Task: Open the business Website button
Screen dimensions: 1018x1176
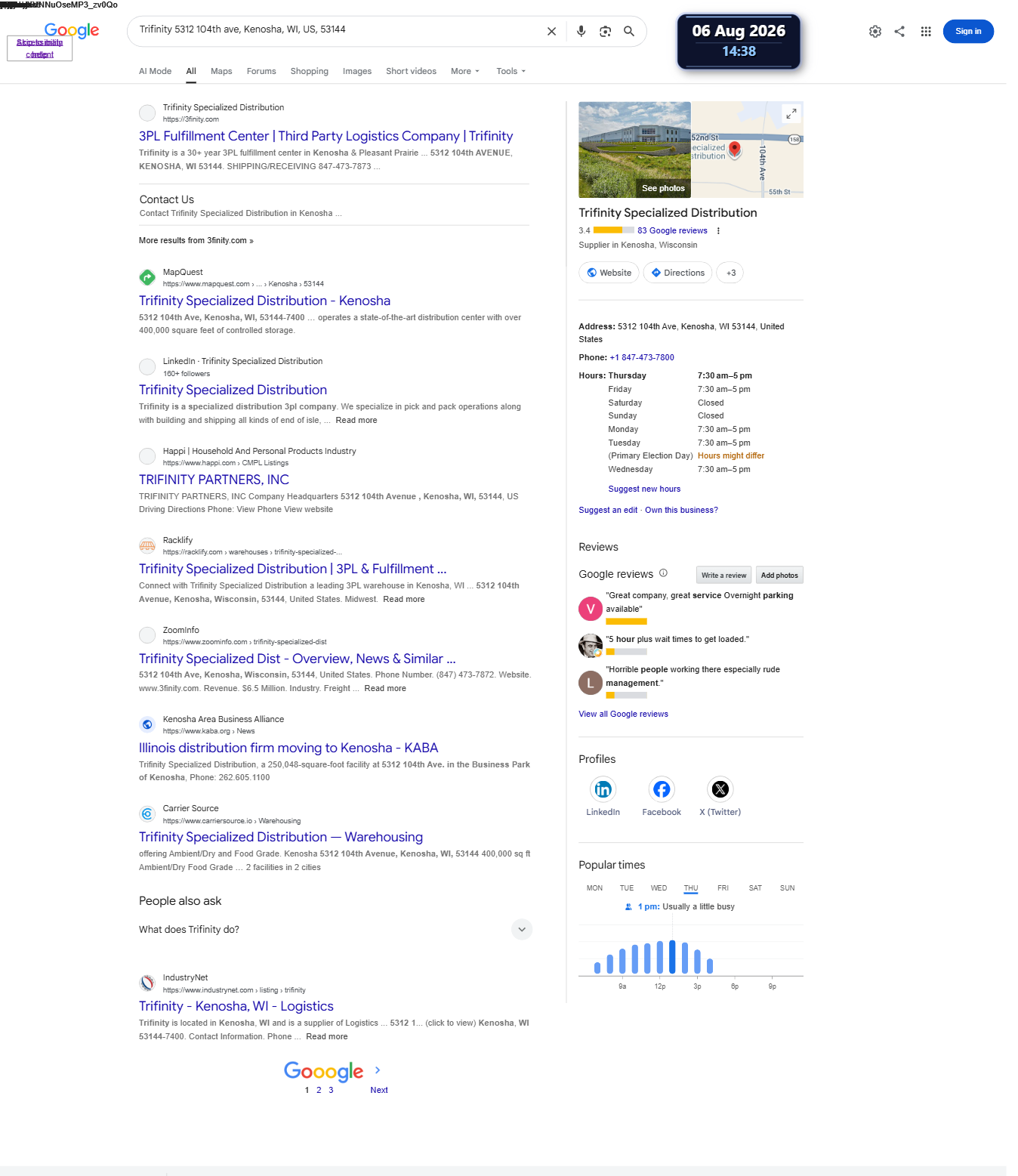Action: (609, 273)
